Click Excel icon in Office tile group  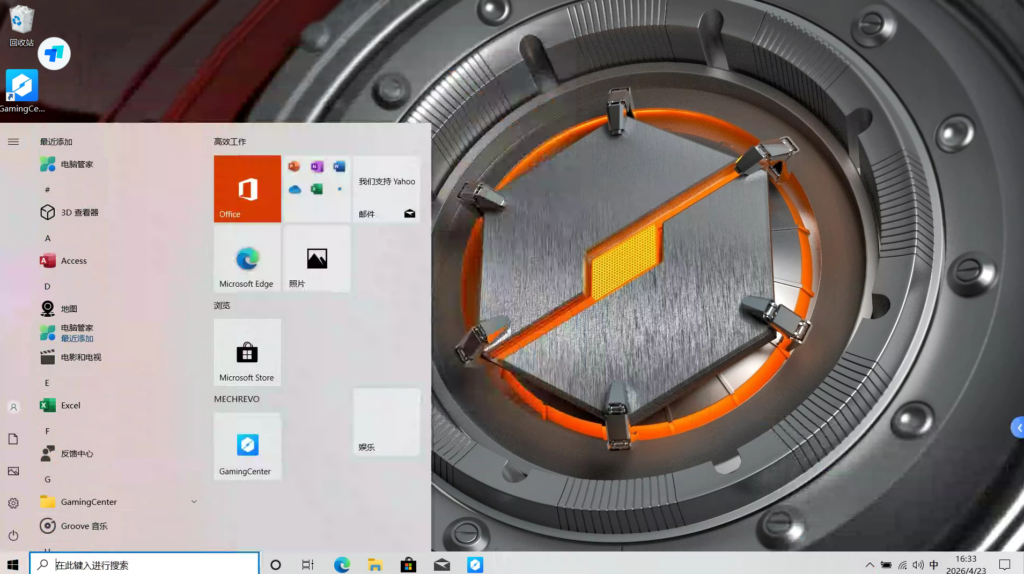point(317,189)
